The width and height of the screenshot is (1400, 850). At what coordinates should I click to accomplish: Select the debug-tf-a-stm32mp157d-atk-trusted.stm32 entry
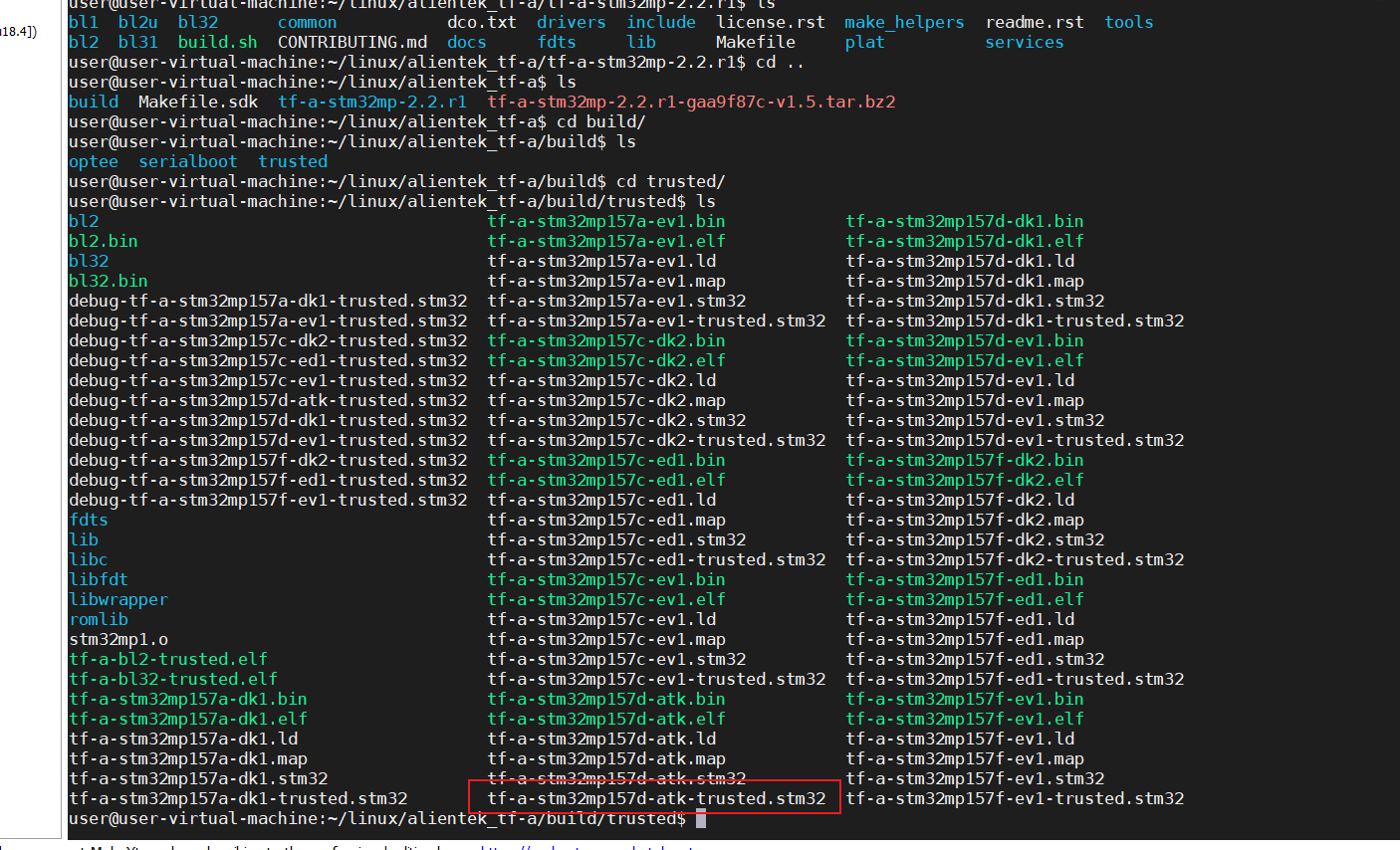coord(268,400)
